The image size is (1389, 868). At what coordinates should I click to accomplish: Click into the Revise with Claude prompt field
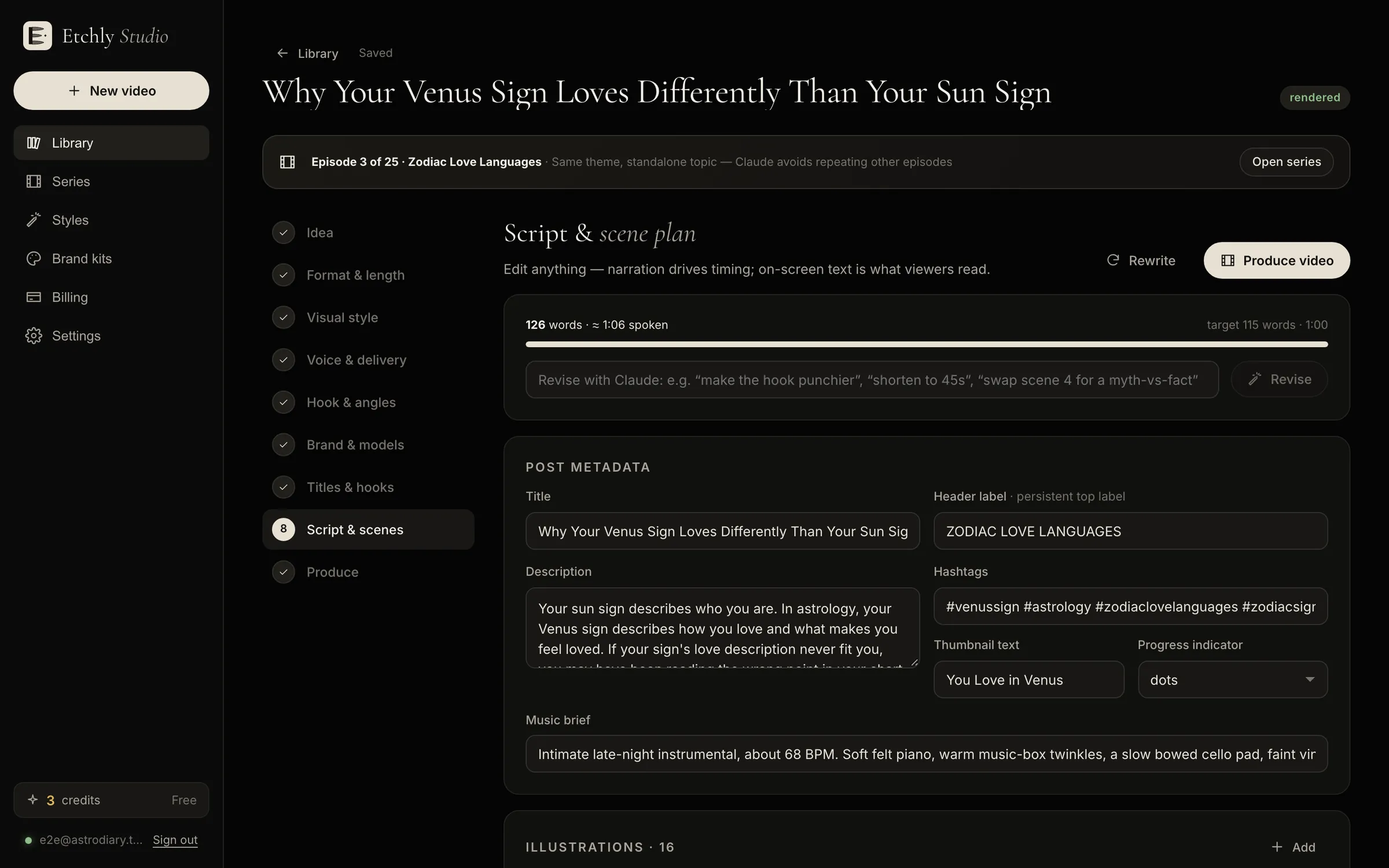[x=872, y=380]
